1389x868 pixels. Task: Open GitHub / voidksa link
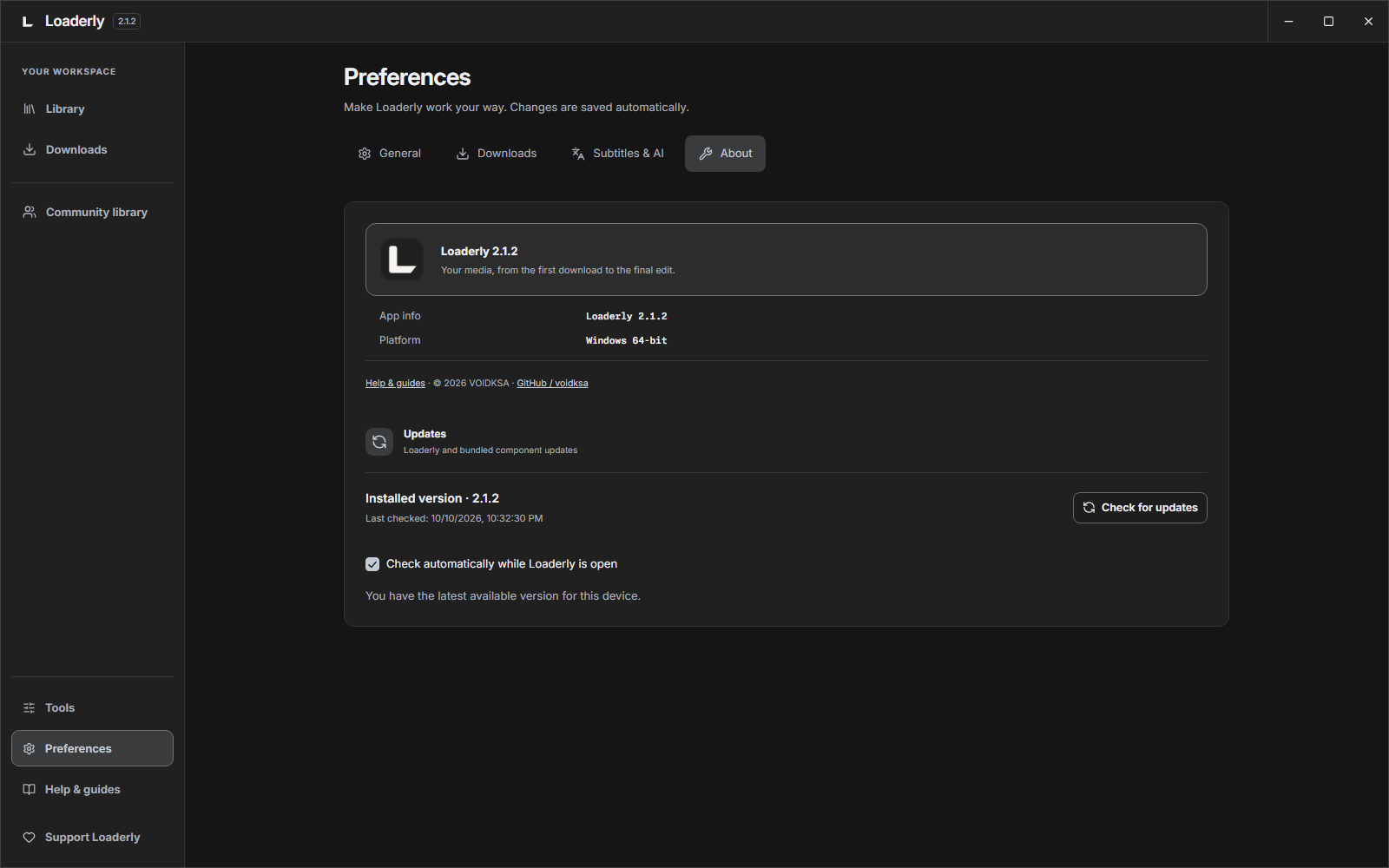[552, 383]
